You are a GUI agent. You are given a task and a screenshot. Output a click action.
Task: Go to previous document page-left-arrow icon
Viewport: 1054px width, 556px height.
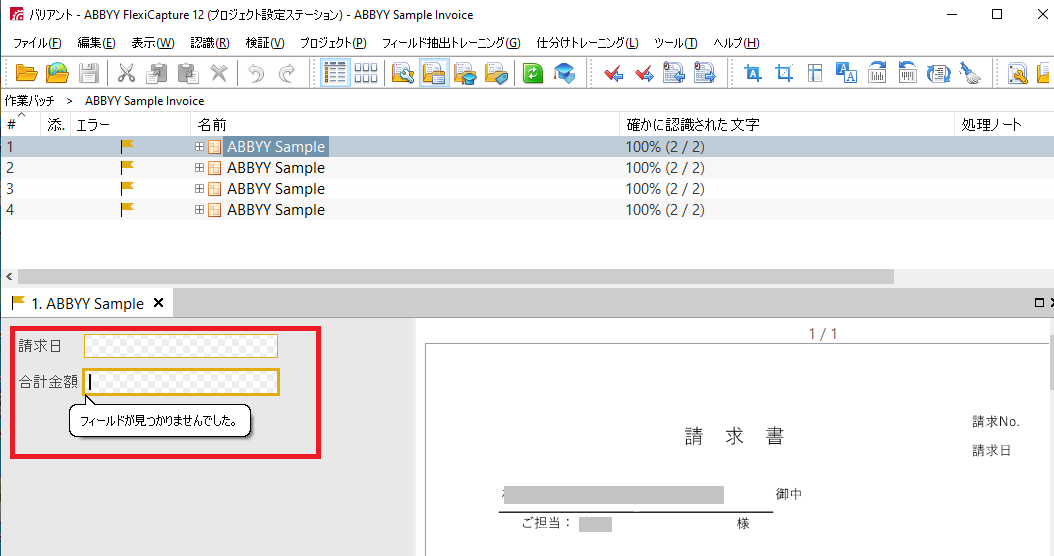coord(674,73)
